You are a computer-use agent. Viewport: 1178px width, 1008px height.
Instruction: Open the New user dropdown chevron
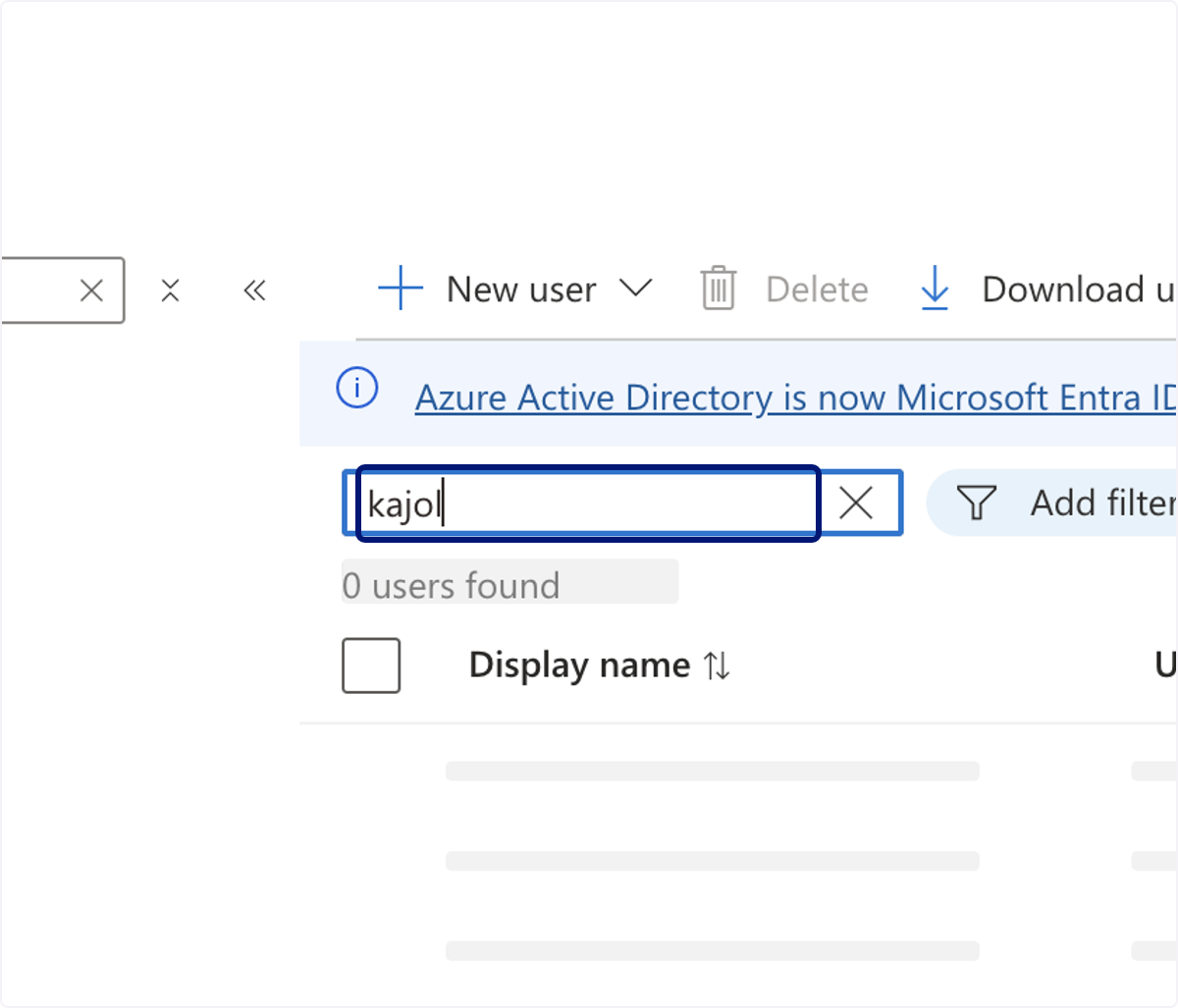click(x=636, y=289)
